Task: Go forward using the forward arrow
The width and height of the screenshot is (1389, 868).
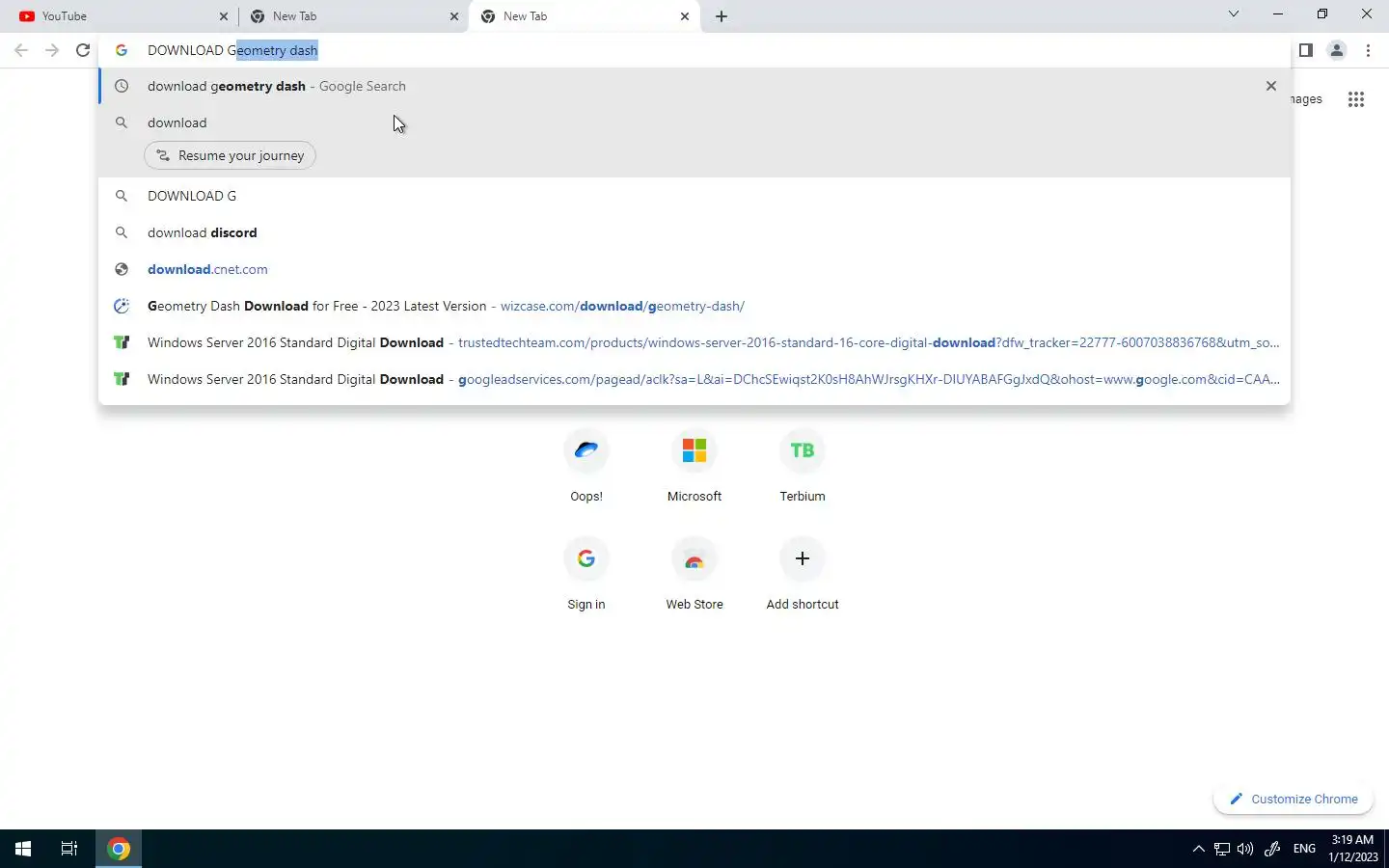Action: pos(52,50)
